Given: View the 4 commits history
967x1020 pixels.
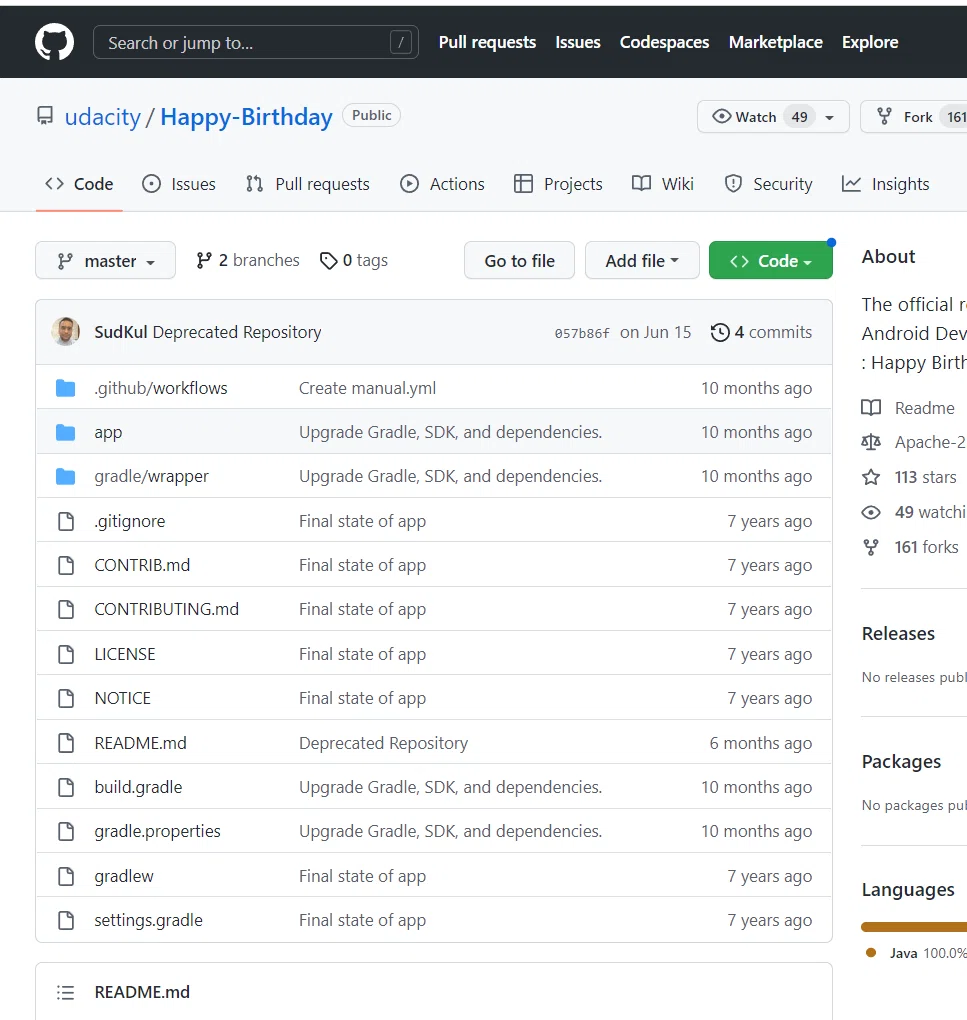Looking at the screenshot, I should pos(762,332).
